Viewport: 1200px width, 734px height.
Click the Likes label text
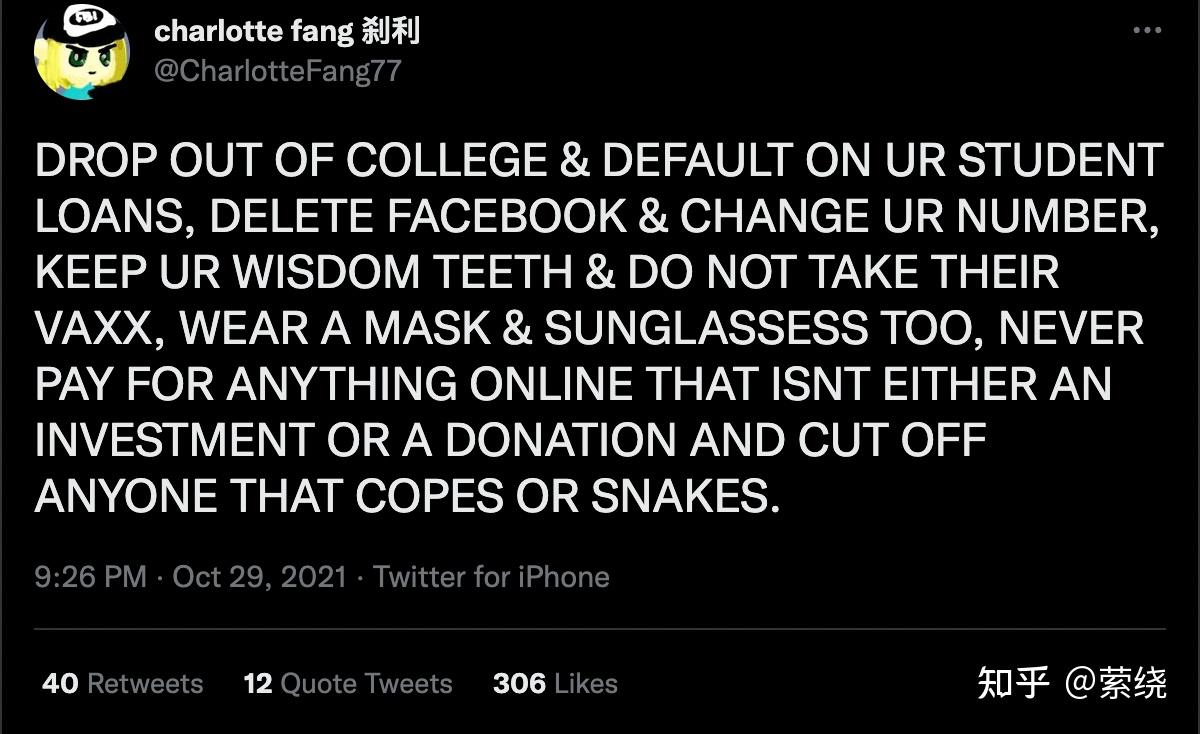(588, 684)
